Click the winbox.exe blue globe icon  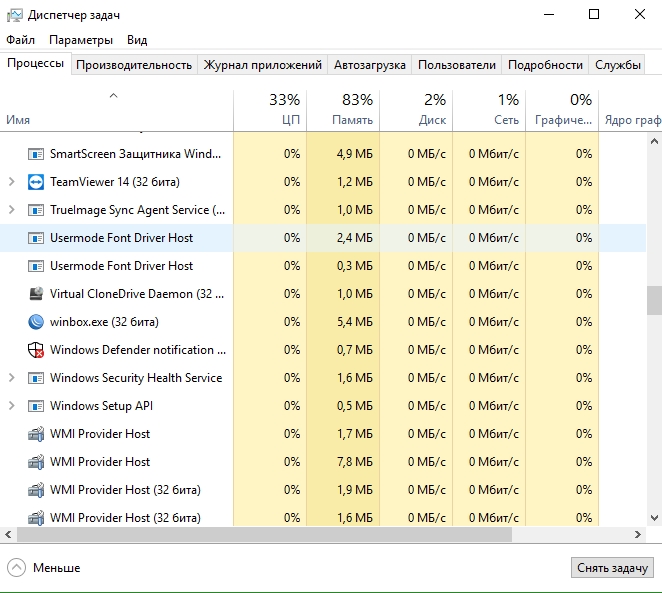click(x=36, y=322)
